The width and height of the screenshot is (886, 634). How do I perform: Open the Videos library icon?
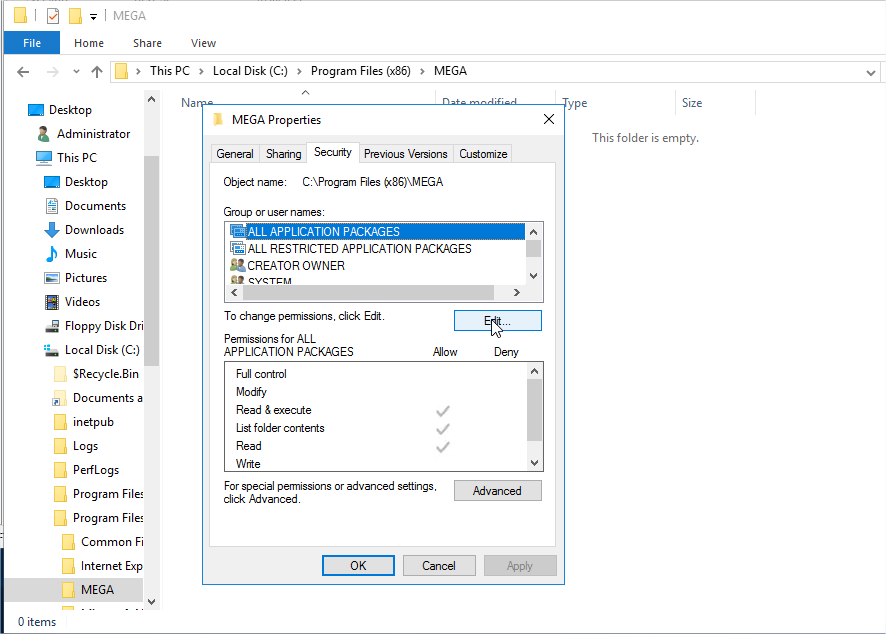(52, 302)
